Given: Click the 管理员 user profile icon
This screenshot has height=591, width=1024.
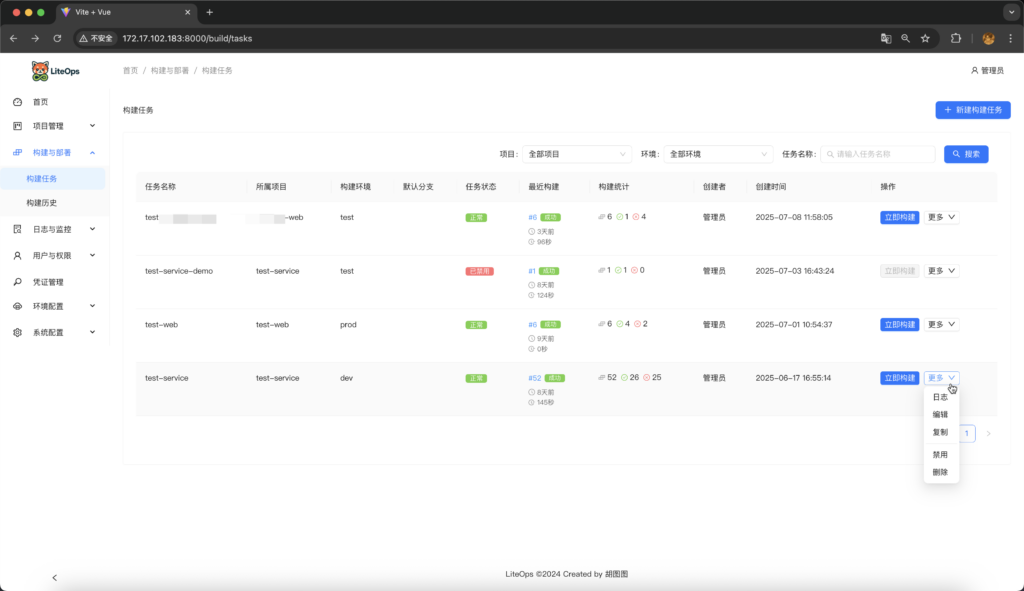Looking at the screenshot, I should point(974,71).
